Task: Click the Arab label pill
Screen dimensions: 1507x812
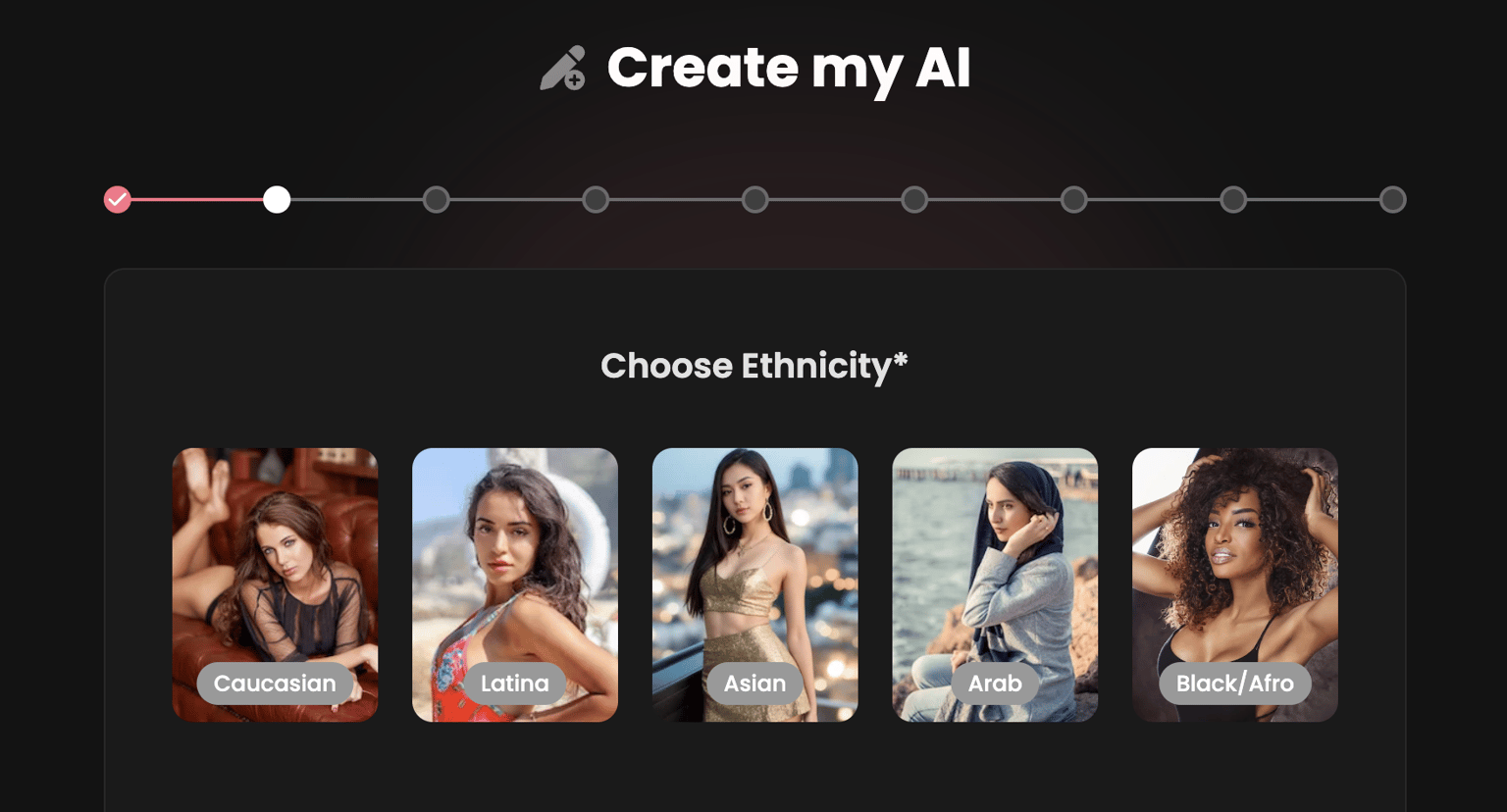Action: point(995,684)
